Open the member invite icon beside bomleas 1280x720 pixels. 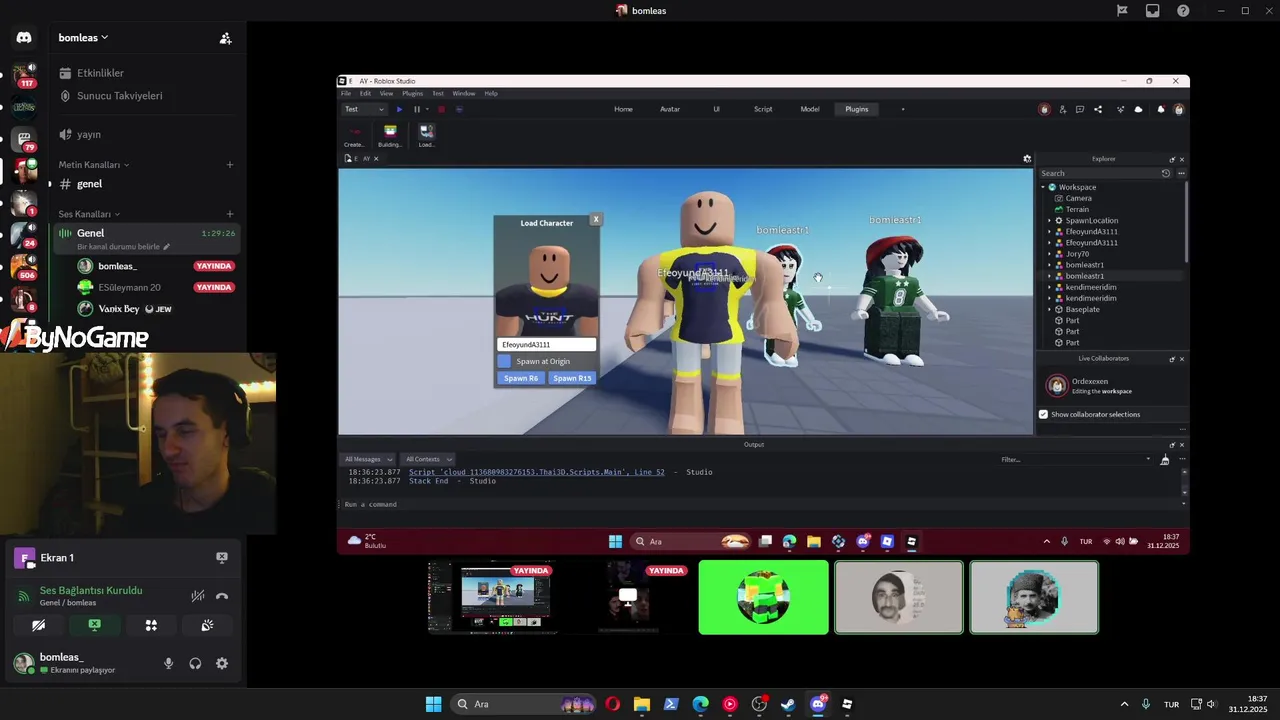tap(225, 38)
